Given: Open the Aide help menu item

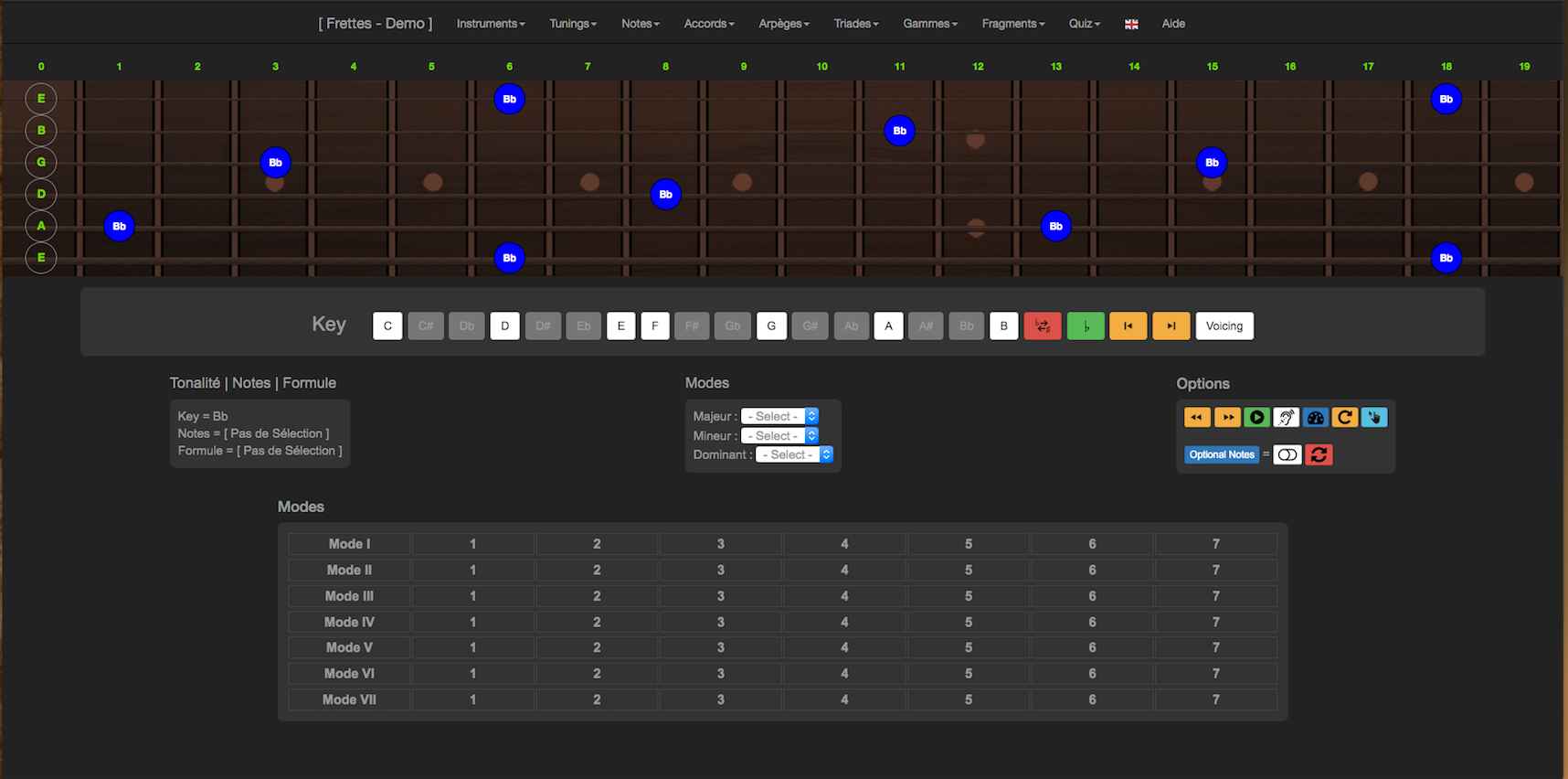Looking at the screenshot, I should tap(1173, 24).
